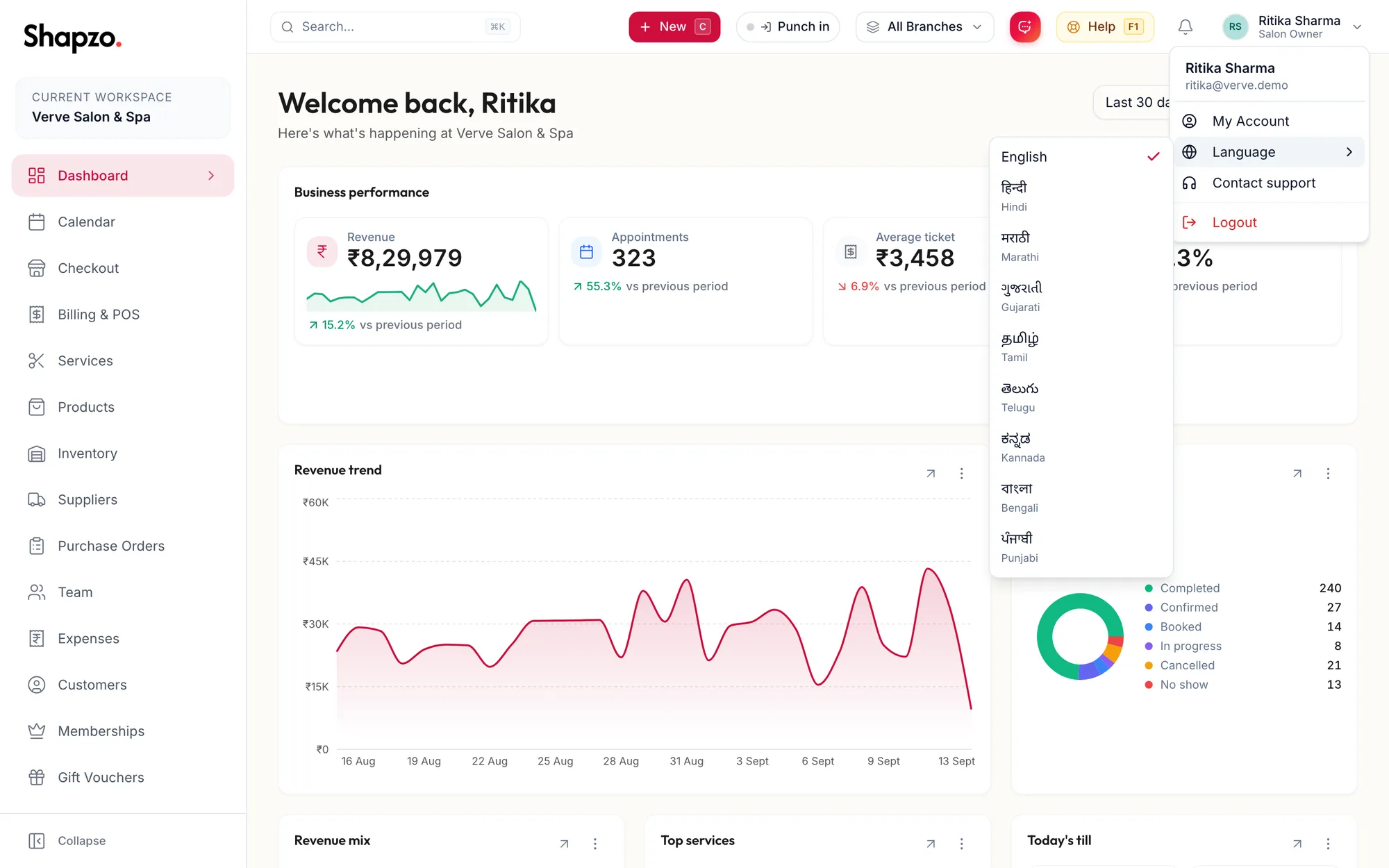This screenshot has width=1389, height=868.
Task: Open Expenses section
Action: click(x=123, y=639)
